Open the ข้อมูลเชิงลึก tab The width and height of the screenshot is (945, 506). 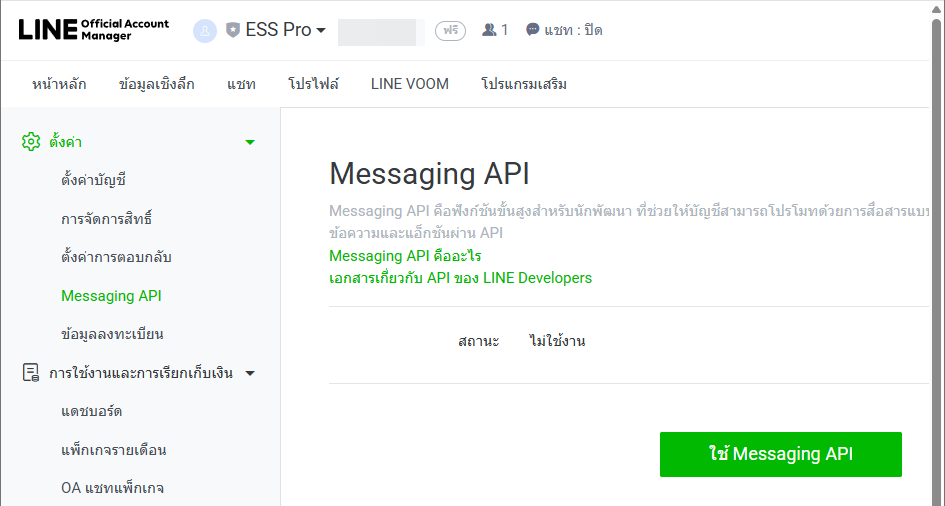pos(157,84)
